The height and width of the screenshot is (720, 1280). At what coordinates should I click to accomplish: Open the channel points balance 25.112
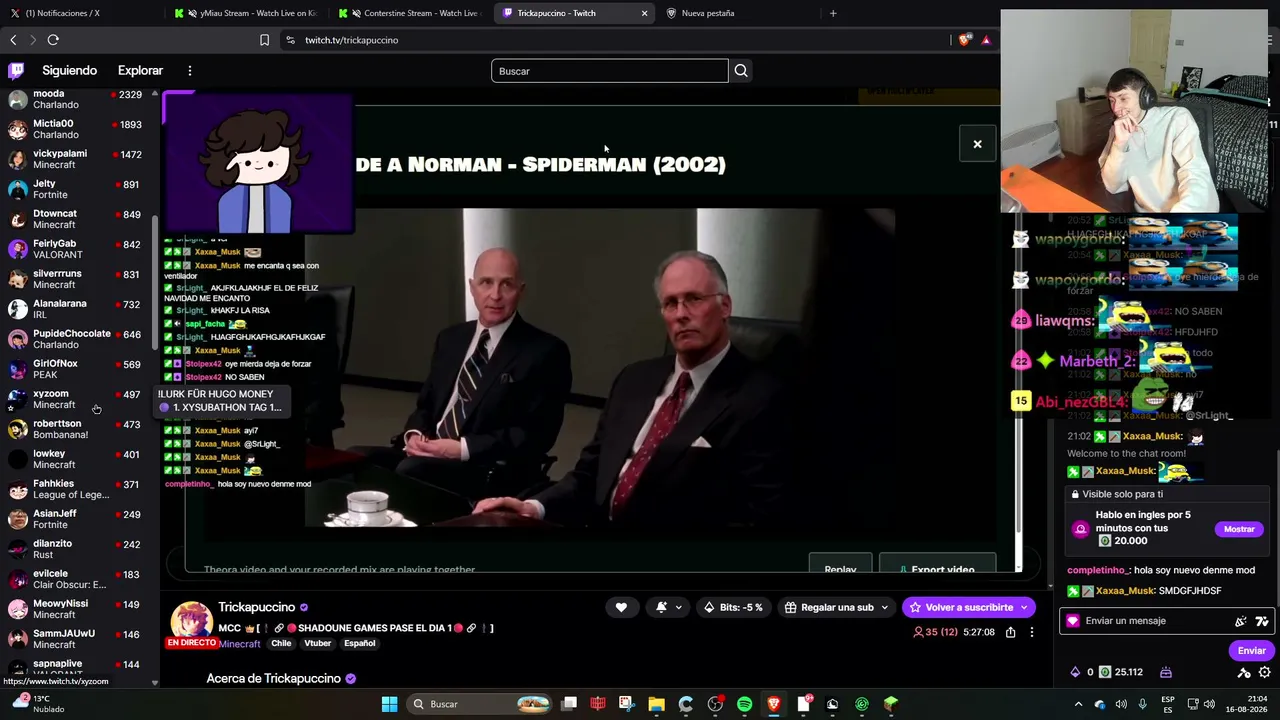click(x=1122, y=672)
